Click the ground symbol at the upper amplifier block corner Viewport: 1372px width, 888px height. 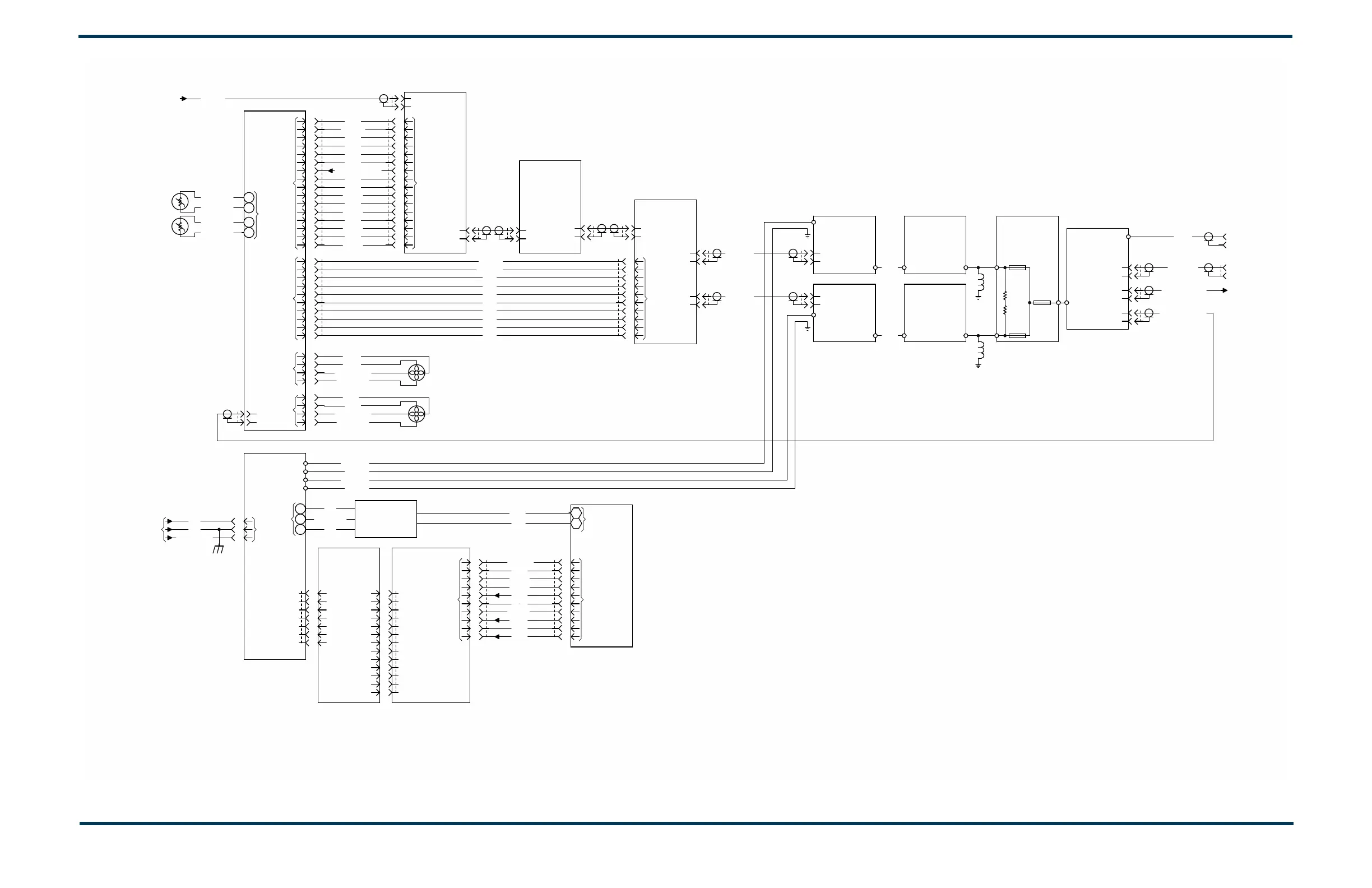(x=807, y=235)
